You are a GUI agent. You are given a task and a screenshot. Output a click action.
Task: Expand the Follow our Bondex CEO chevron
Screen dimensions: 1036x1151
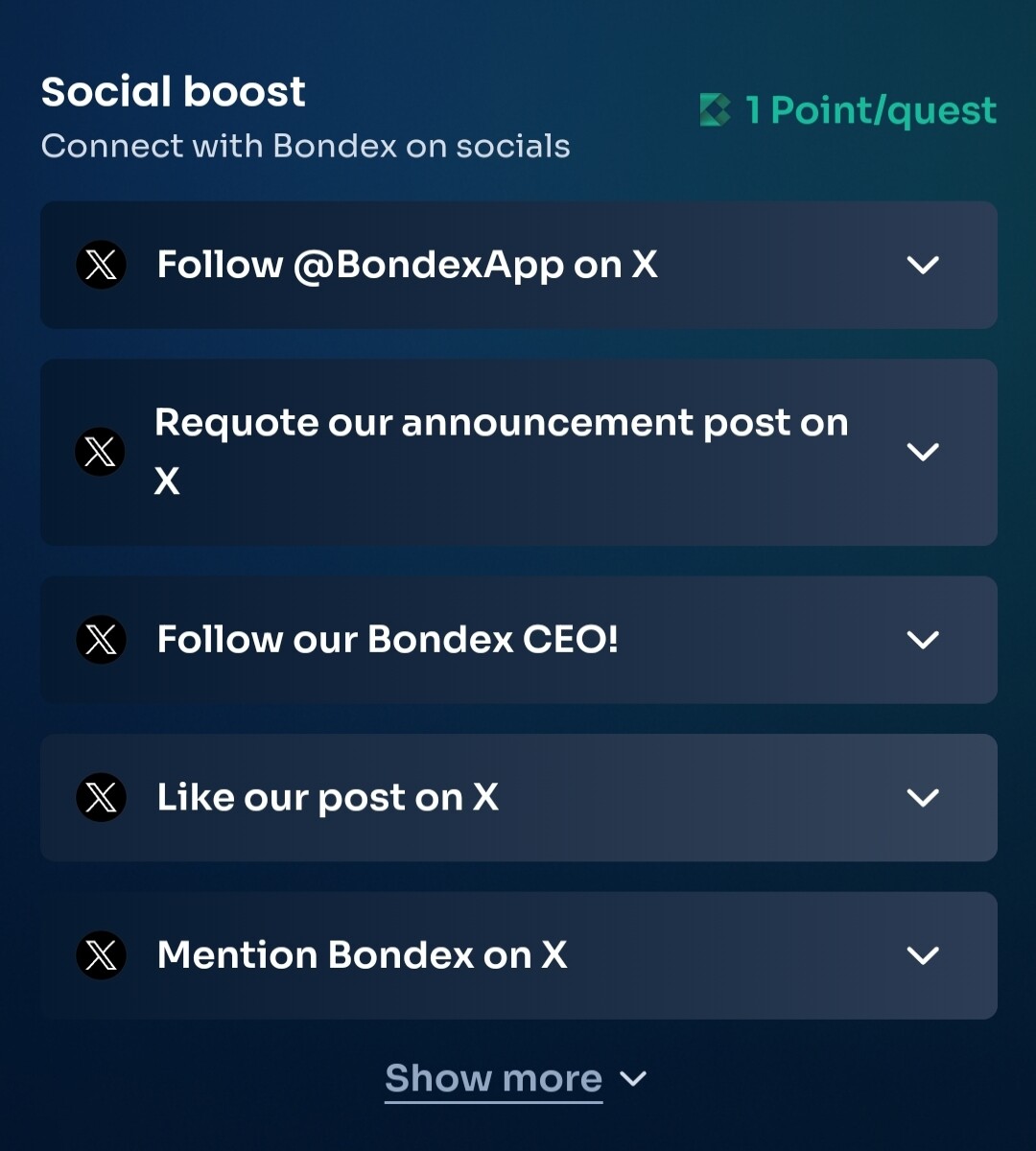coord(923,640)
